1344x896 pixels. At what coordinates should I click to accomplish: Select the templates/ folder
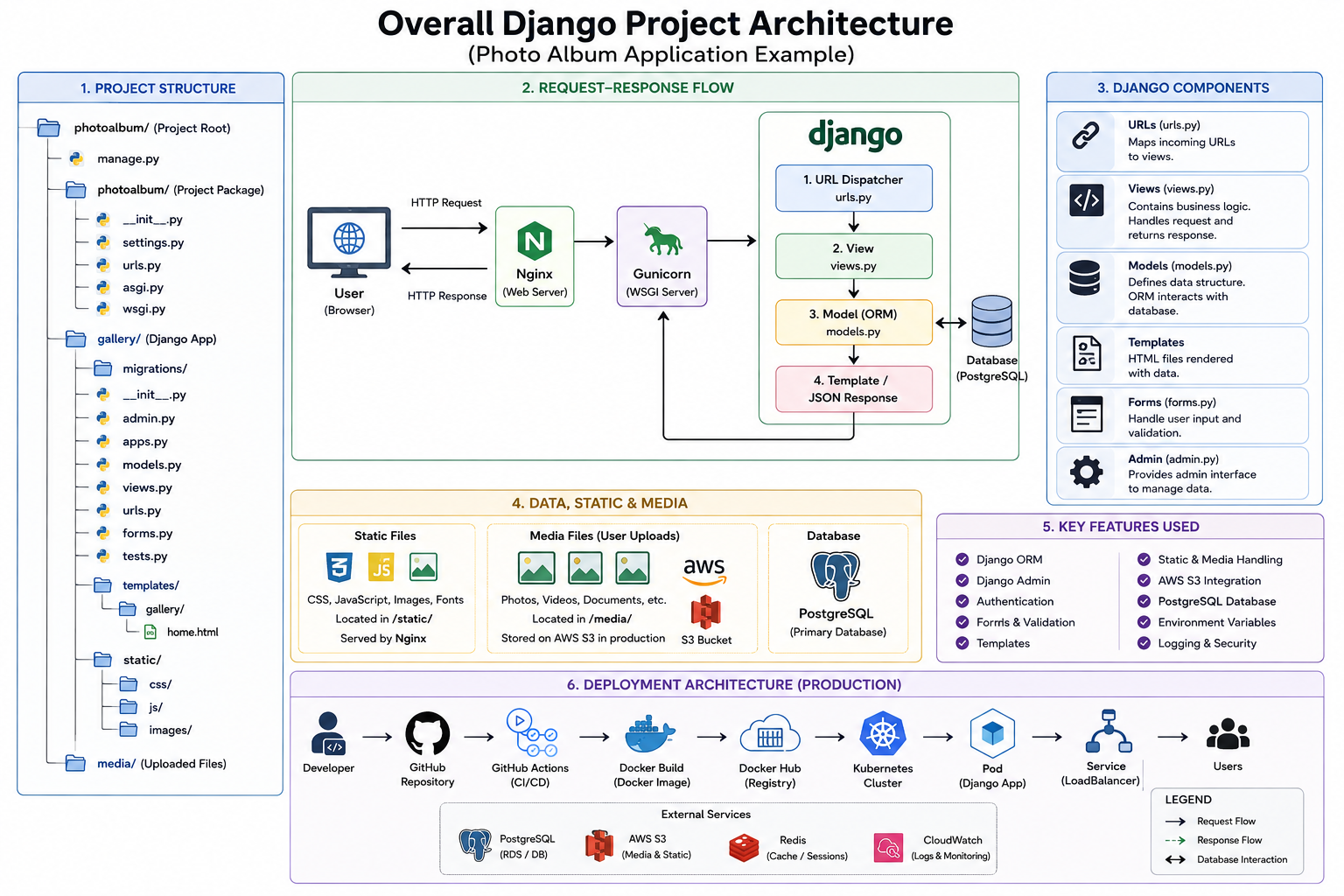[136, 584]
